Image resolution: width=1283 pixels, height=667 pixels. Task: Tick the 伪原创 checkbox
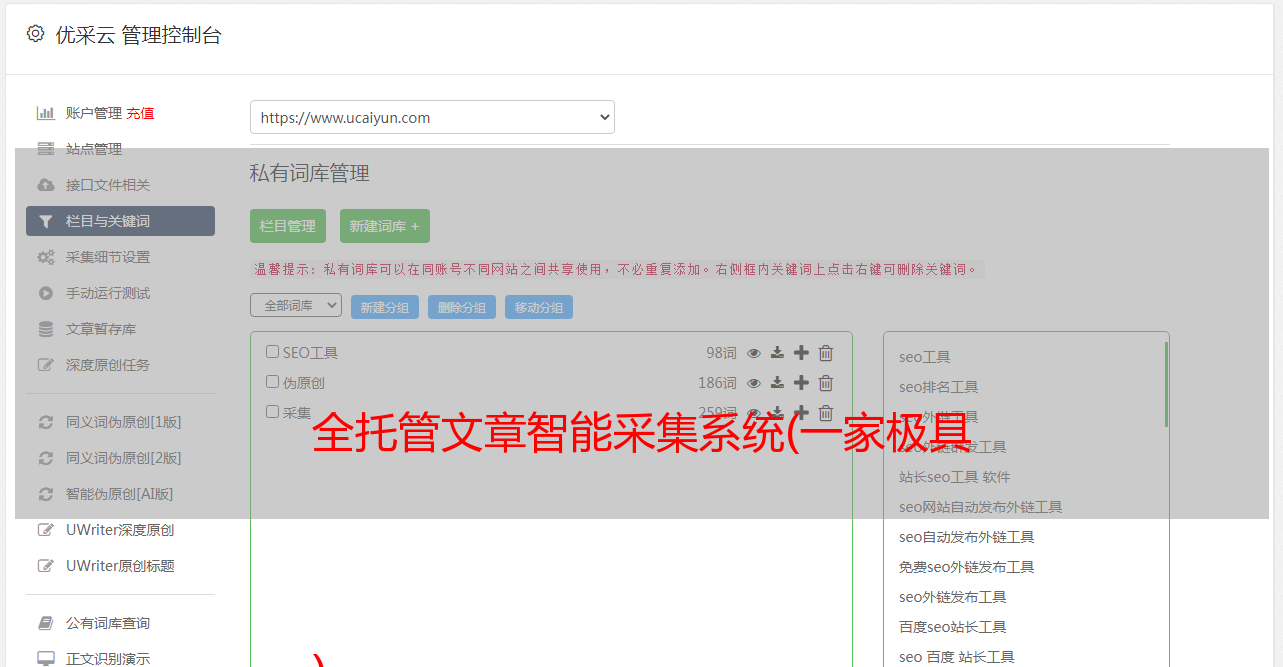click(x=272, y=382)
